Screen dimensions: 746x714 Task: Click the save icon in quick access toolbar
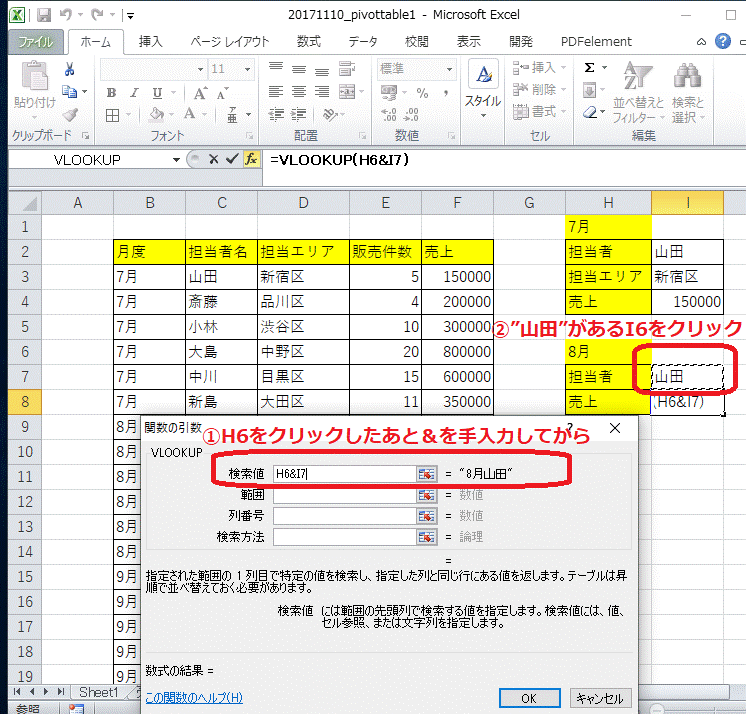(x=42, y=16)
